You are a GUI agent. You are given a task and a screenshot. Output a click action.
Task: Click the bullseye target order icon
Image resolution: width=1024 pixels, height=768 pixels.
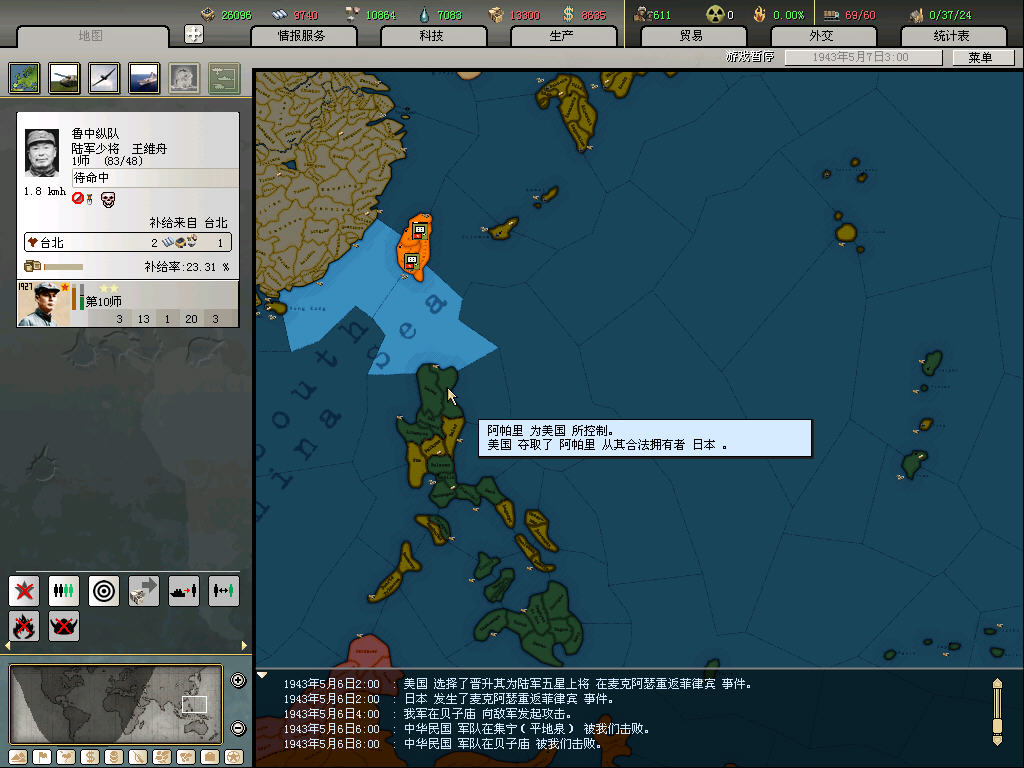tap(104, 590)
